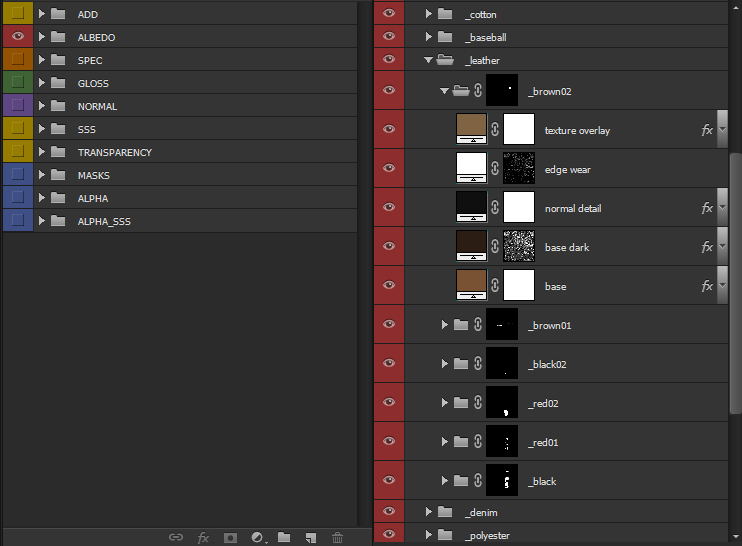Viewport: 742px width, 546px height.
Task: Hide the ALBEDO group visibility eye
Action: (x=18, y=36)
